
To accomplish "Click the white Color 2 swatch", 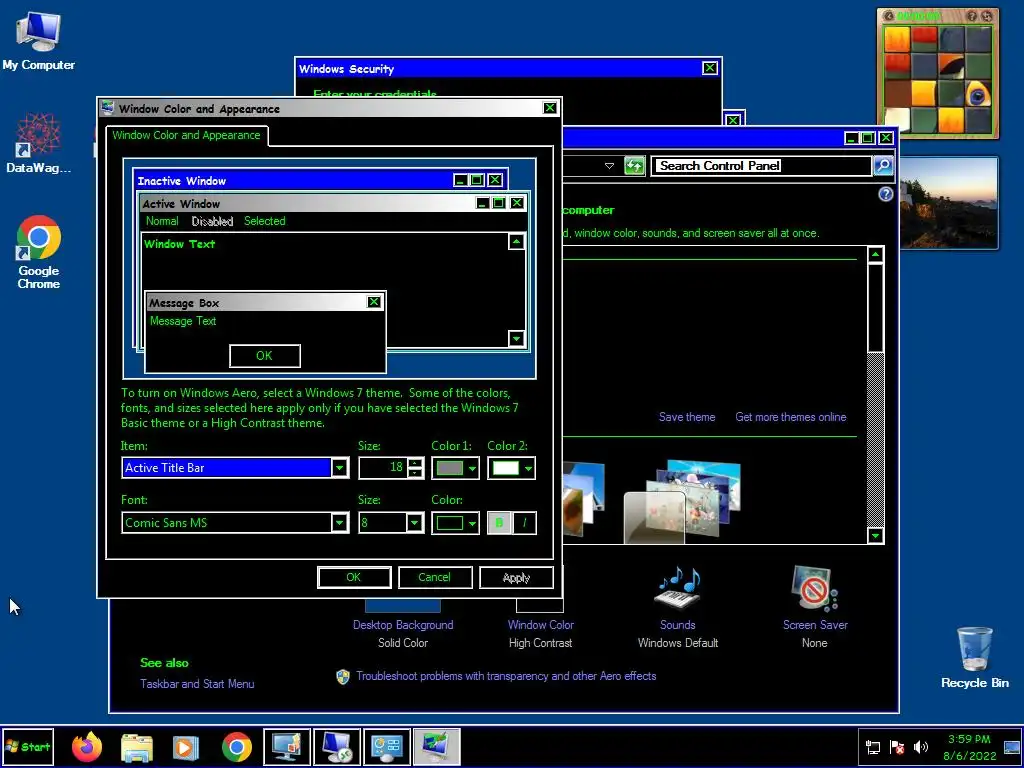I will tap(505, 468).
